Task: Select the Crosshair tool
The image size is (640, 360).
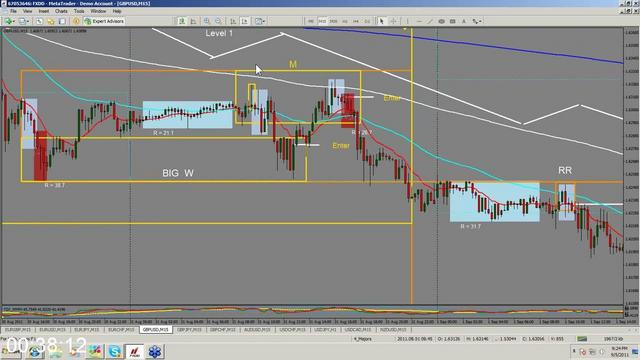Action: 393,21
